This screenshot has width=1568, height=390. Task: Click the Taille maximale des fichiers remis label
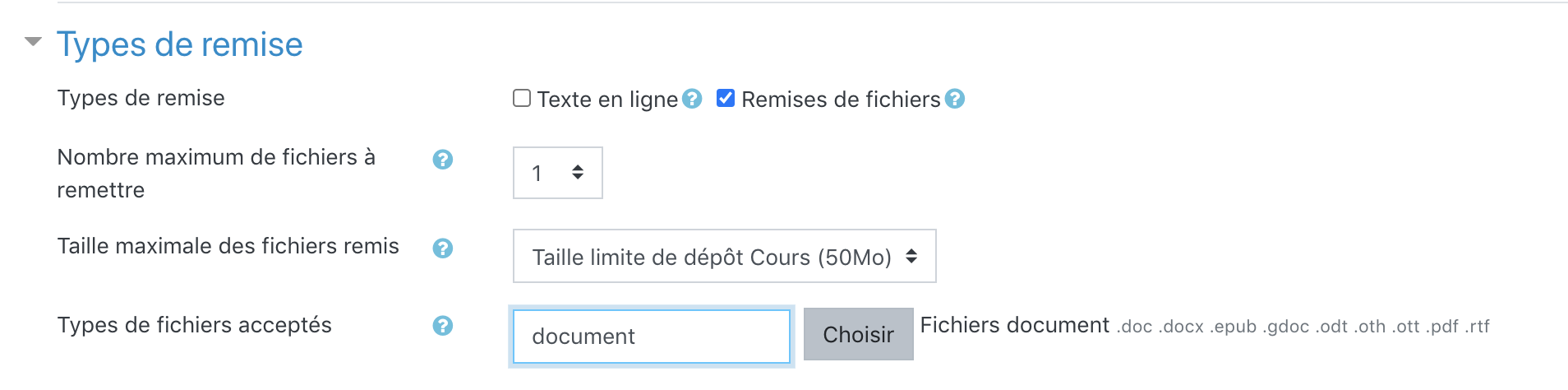pyautogui.click(x=228, y=246)
